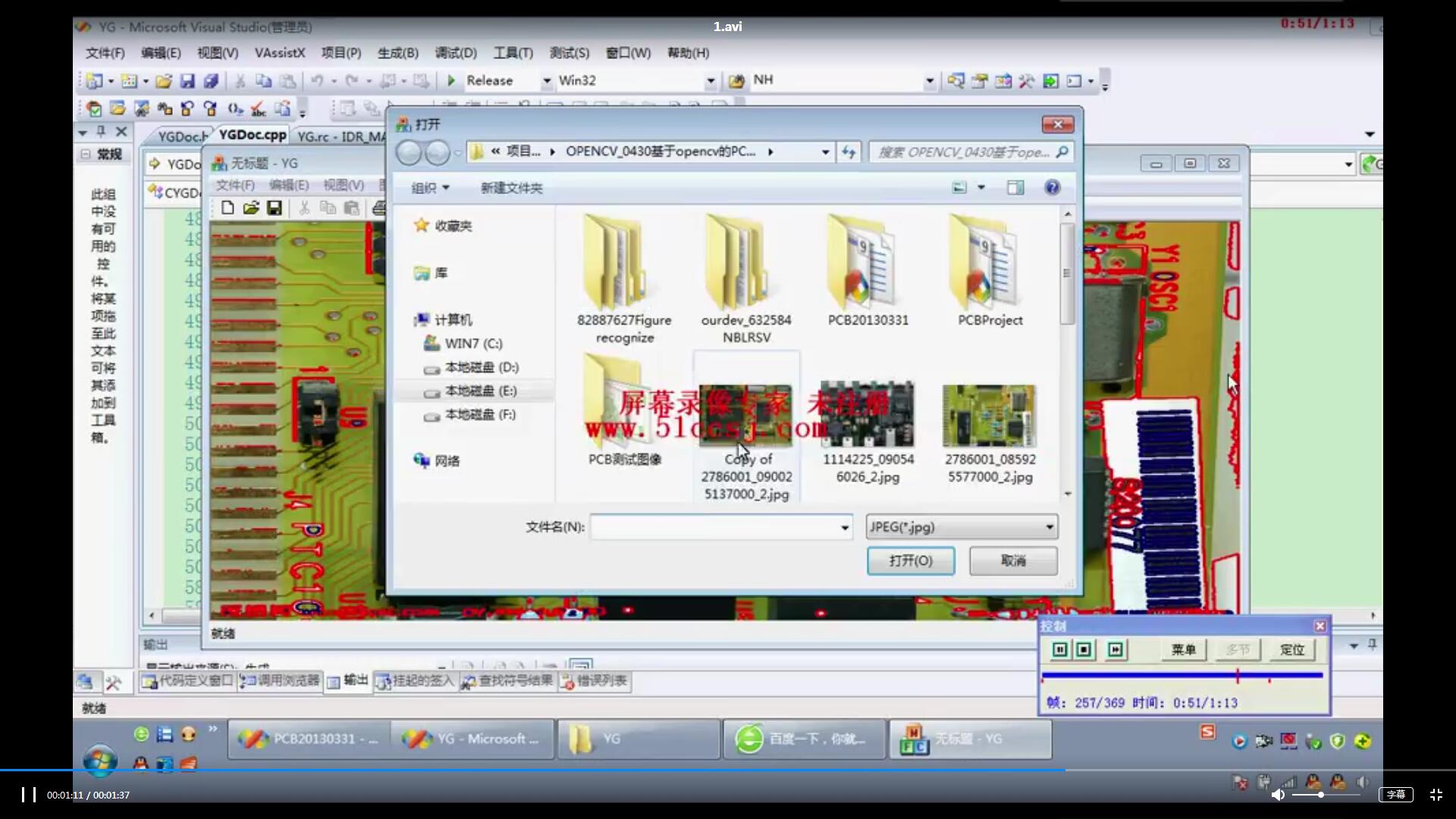Select the PCB20130331 folder
The height and width of the screenshot is (819, 1456).
coord(868,271)
